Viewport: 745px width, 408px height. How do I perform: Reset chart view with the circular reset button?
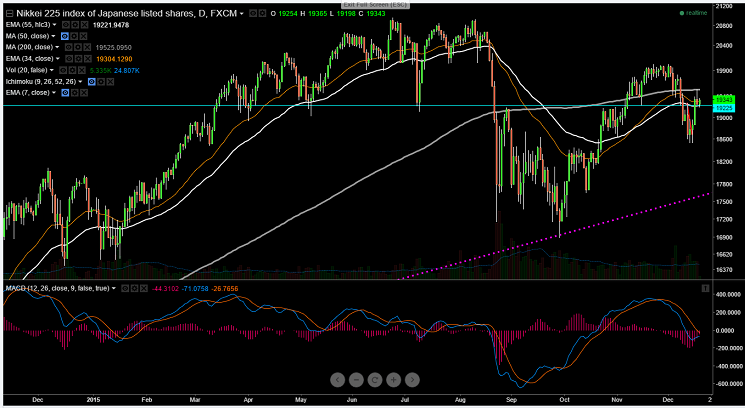tap(374, 380)
